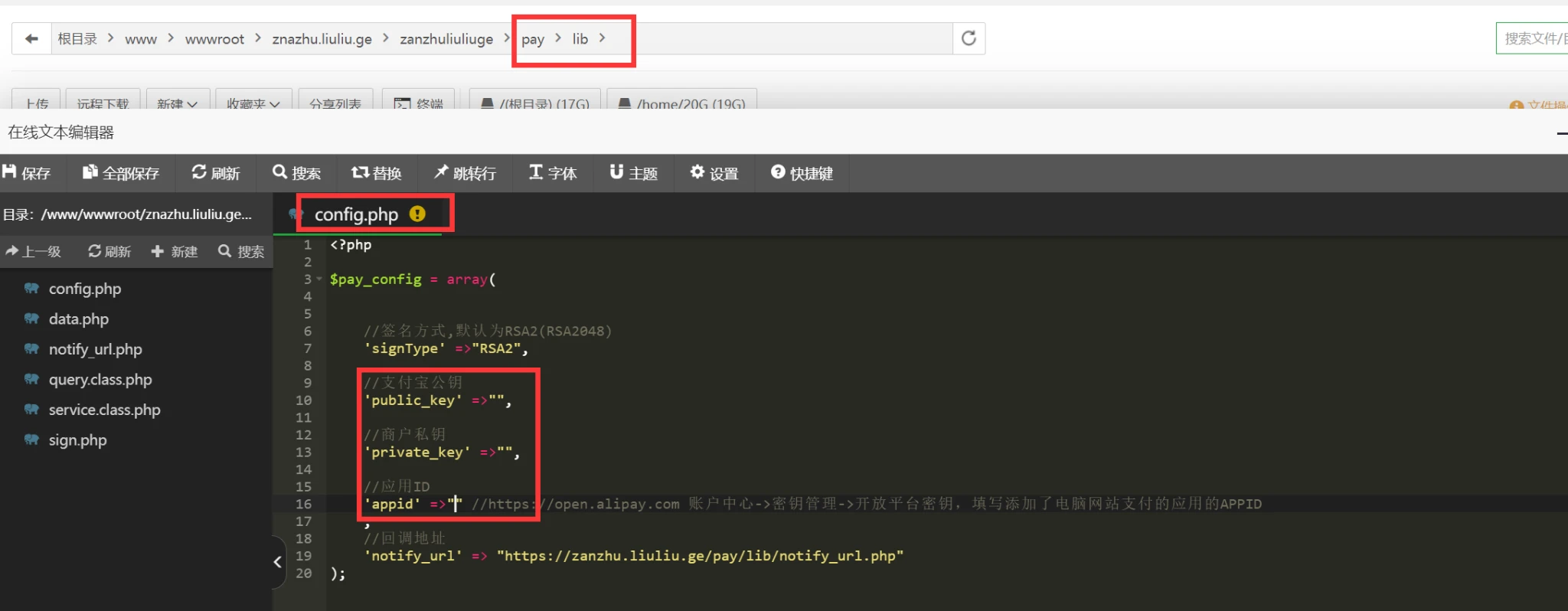Viewport: 1568px width, 611px height.
Task: Open Jump to Line (跳转行) tool
Action: point(465,173)
